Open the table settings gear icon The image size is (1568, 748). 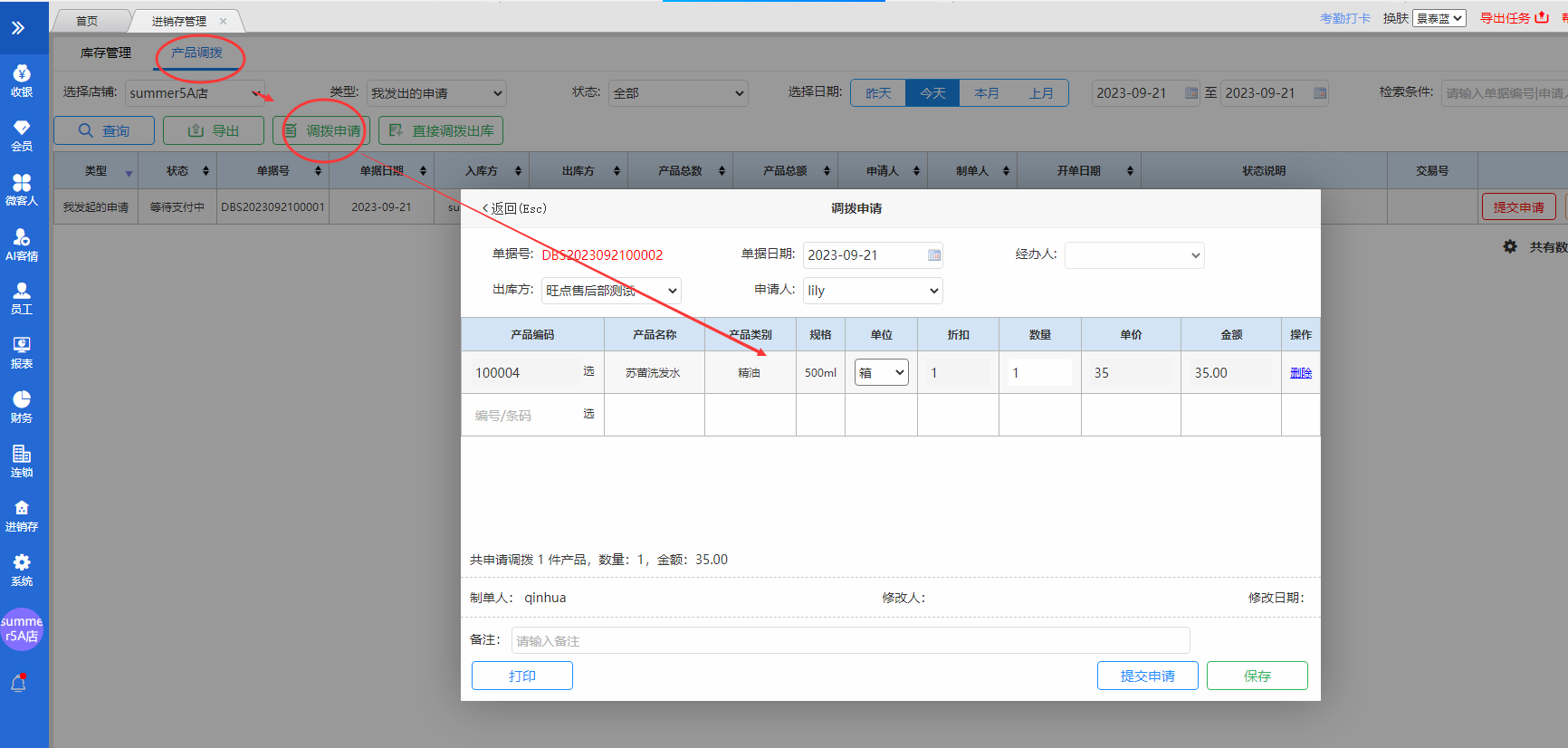click(x=1510, y=246)
